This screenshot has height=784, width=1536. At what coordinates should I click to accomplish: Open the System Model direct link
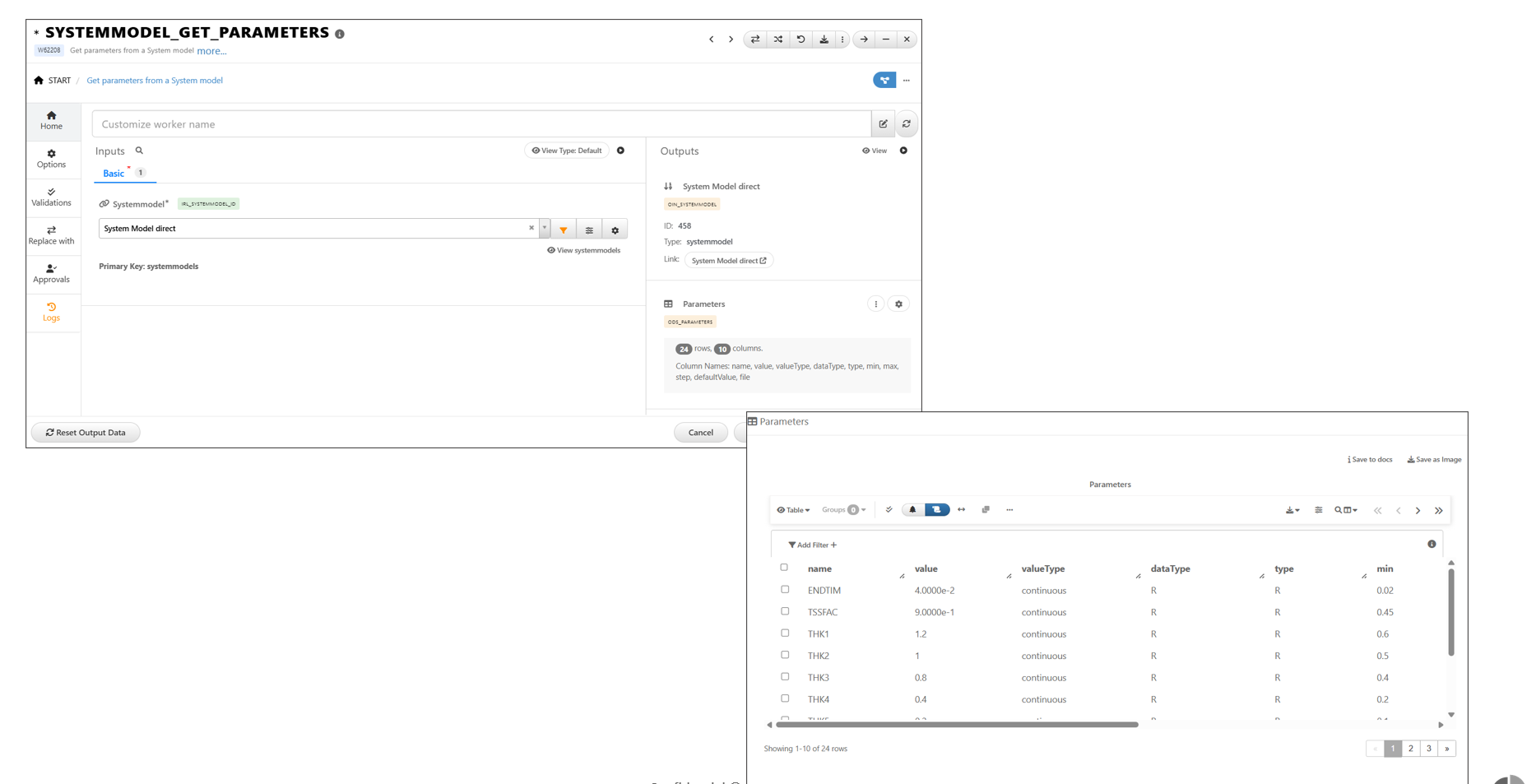click(728, 261)
